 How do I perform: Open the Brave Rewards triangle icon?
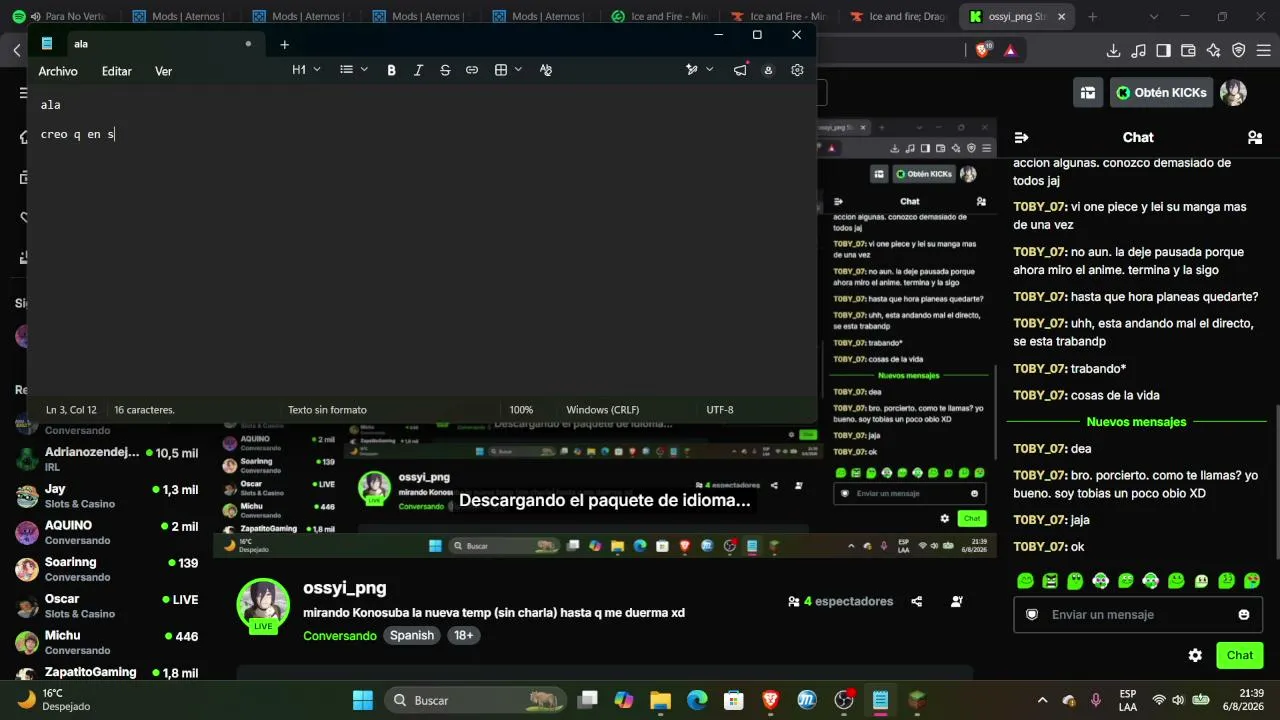(1010, 50)
